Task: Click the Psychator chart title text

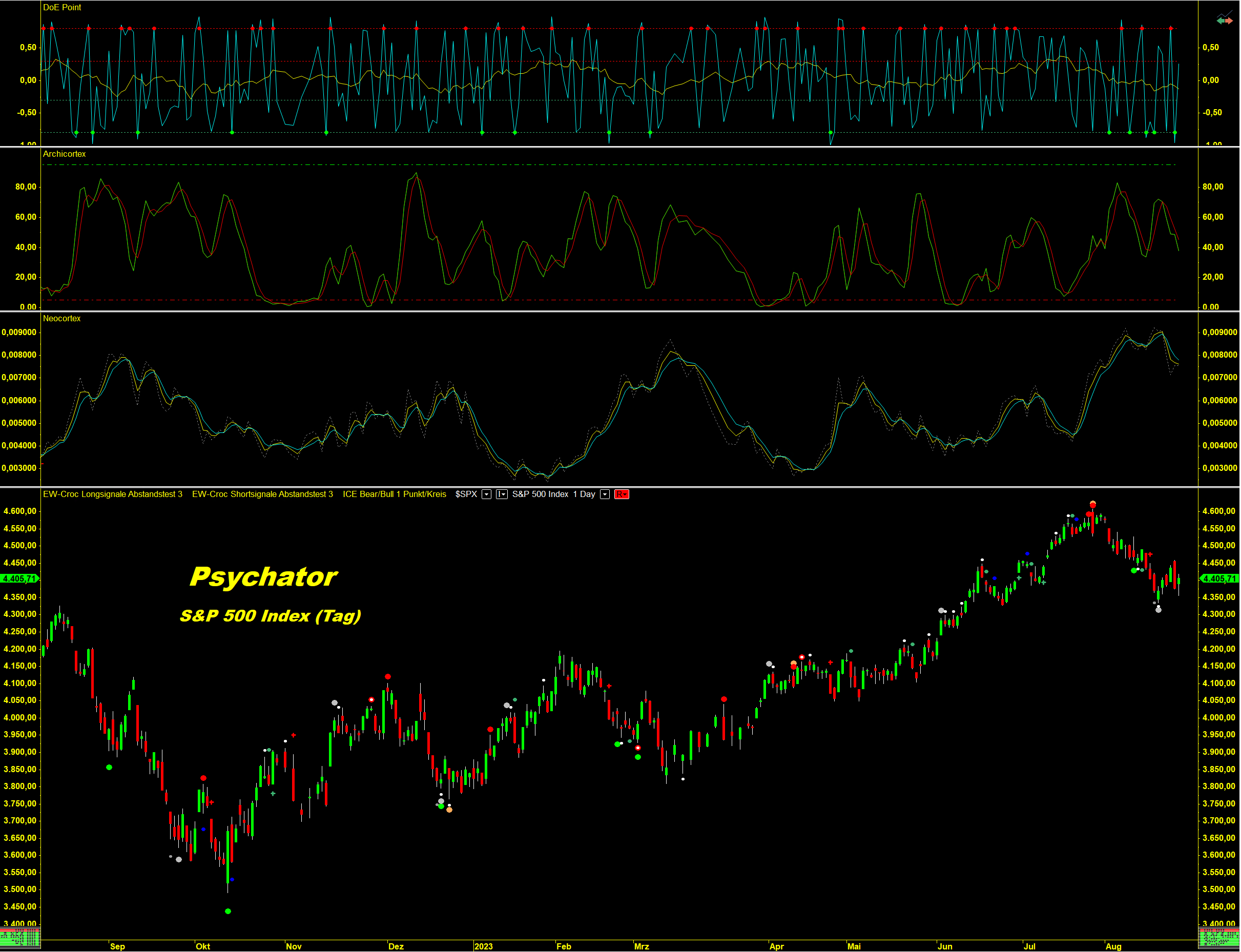Action: pos(263,577)
